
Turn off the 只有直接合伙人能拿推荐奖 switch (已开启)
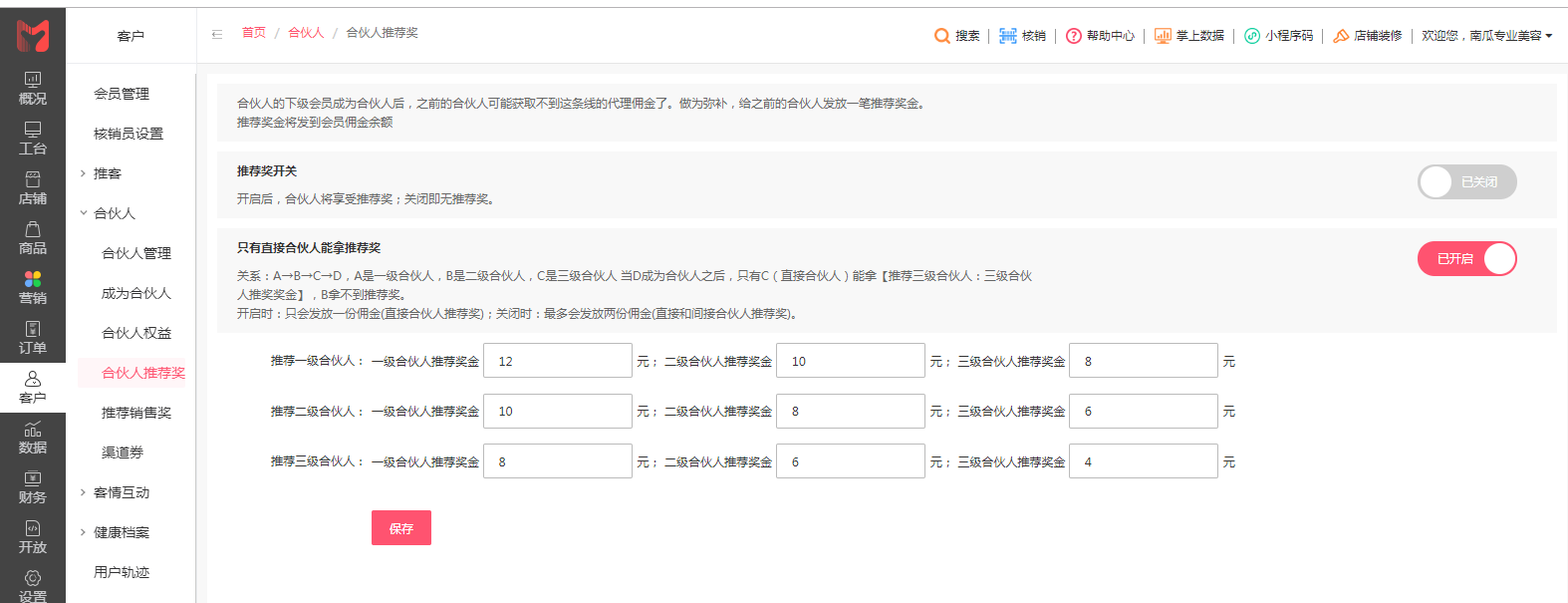(x=1466, y=259)
